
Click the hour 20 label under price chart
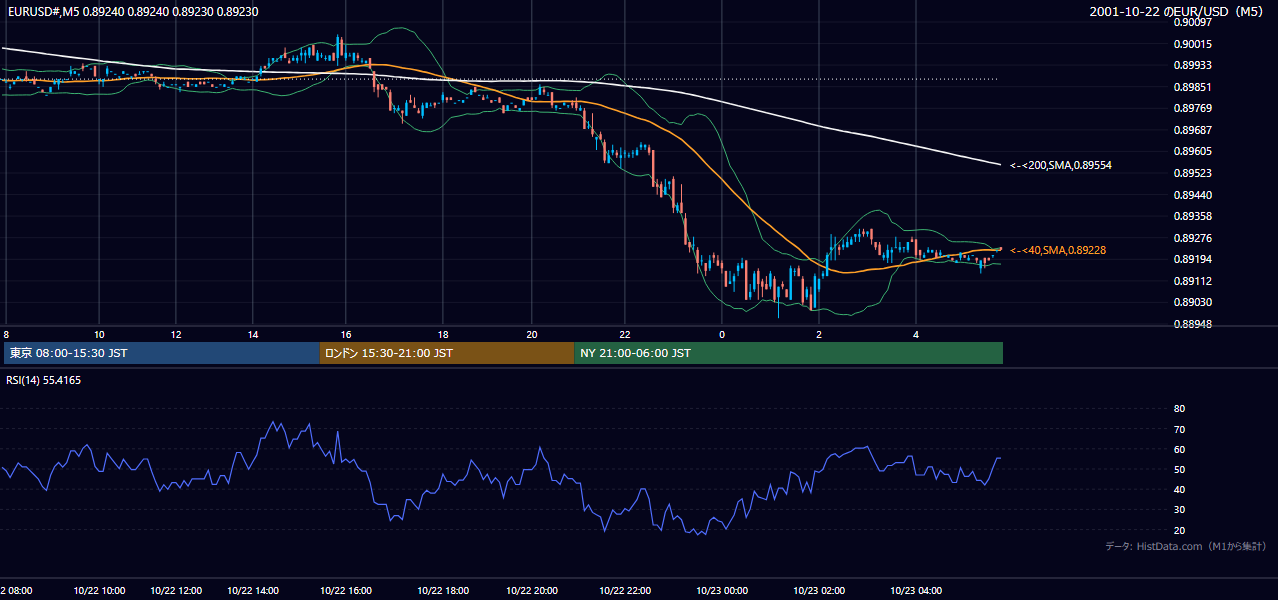531,334
